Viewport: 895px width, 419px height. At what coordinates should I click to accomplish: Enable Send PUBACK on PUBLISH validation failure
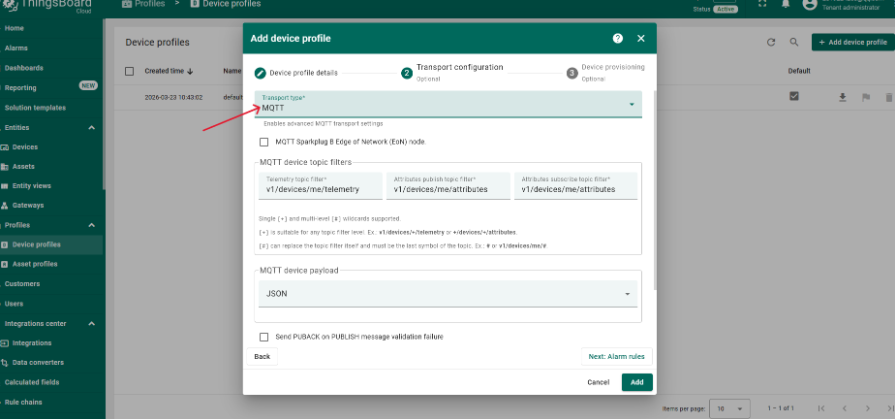point(264,337)
